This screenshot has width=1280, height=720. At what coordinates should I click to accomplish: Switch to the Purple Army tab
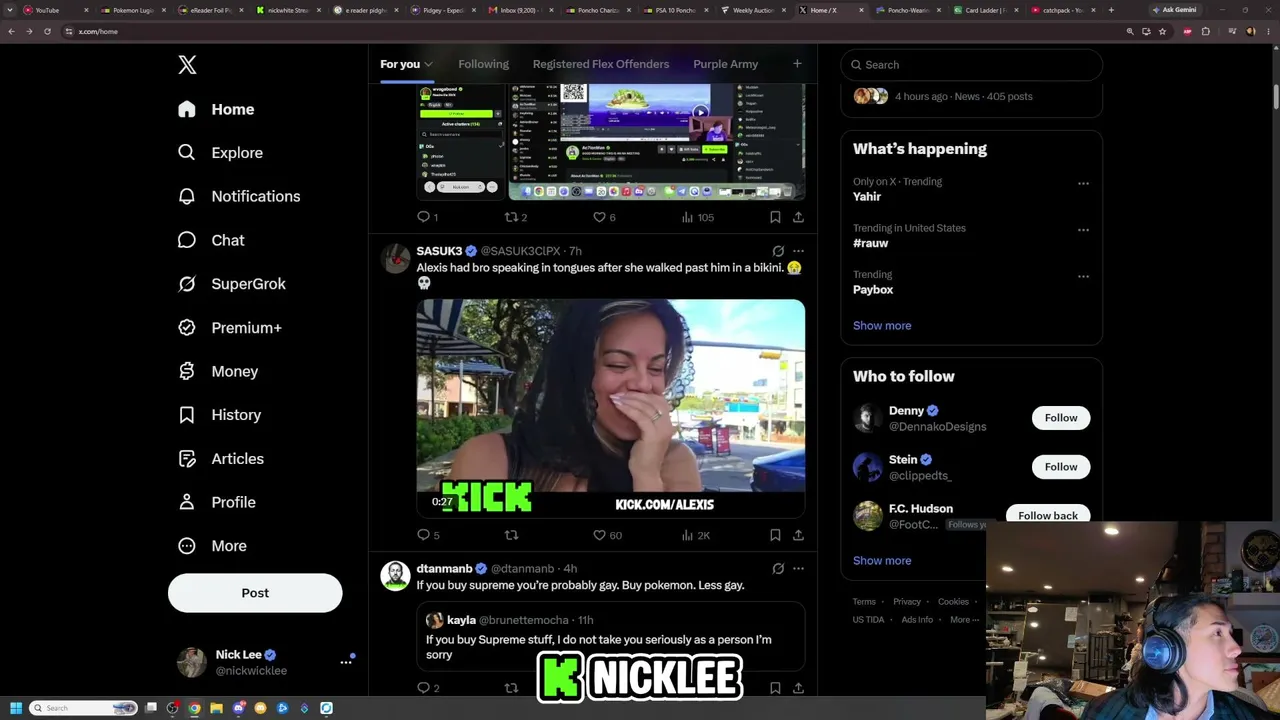[x=725, y=64]
